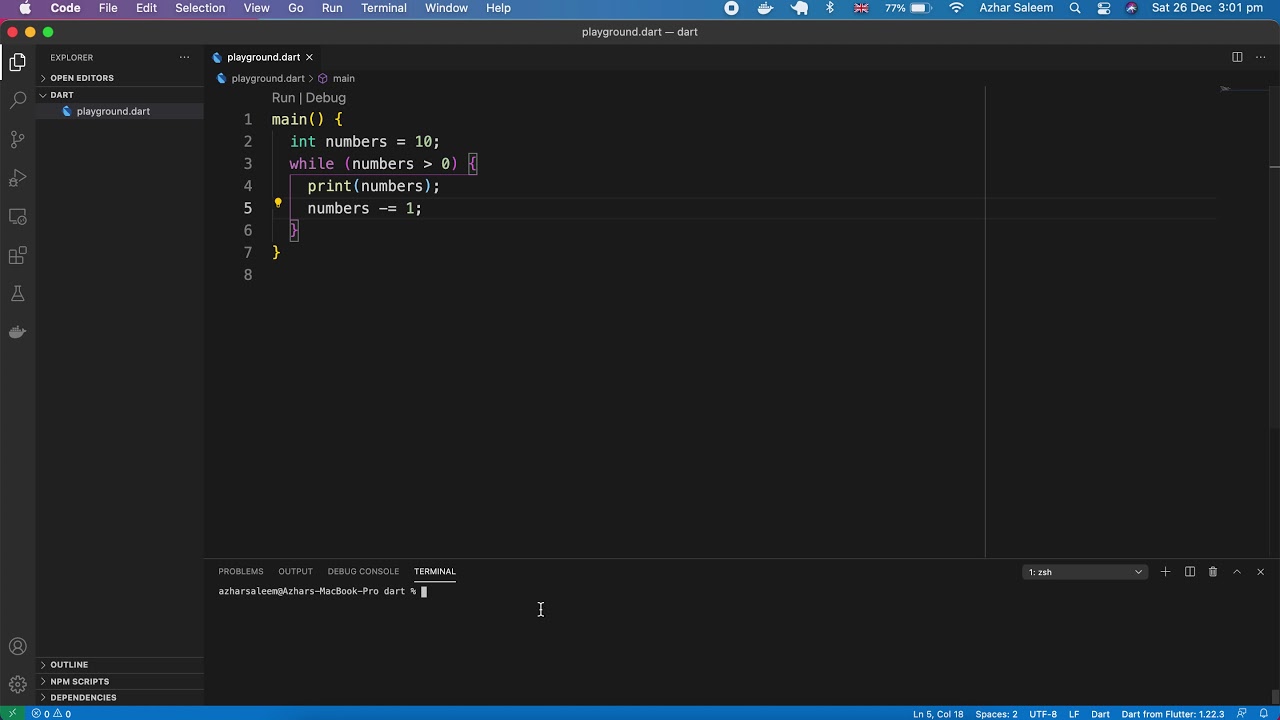The width and height of the screenshot is (1280, 720).
Task: Open the Manage gear icon
Action: 17,685
